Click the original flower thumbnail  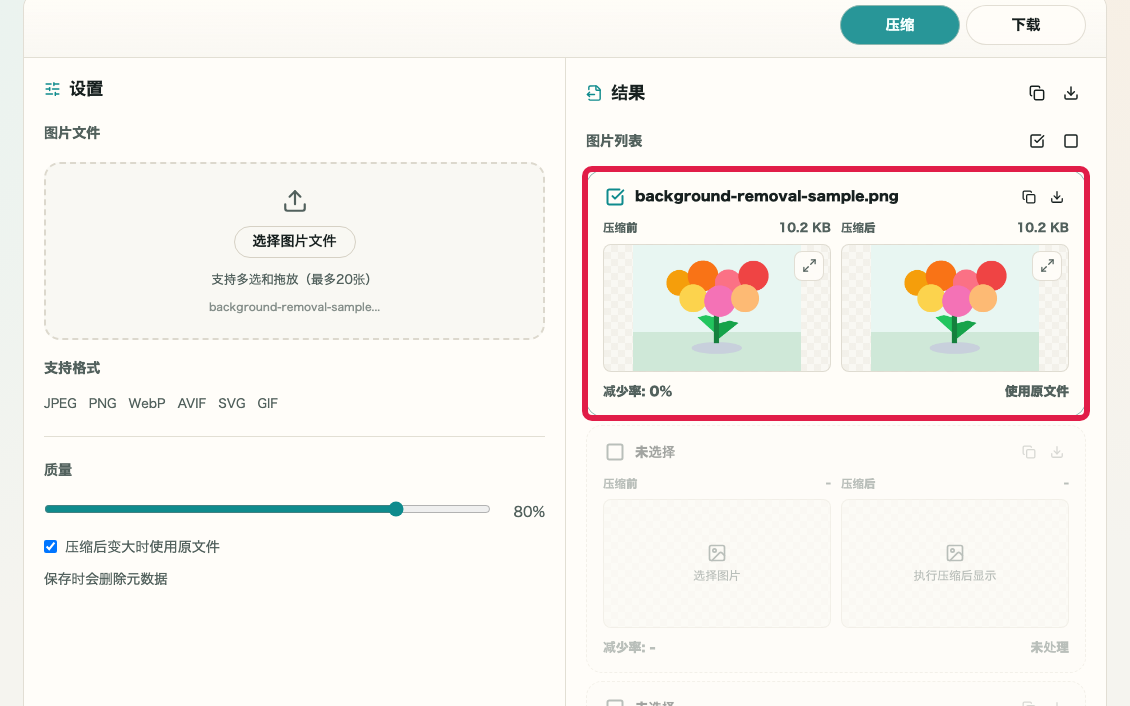[x=716, y=308]
